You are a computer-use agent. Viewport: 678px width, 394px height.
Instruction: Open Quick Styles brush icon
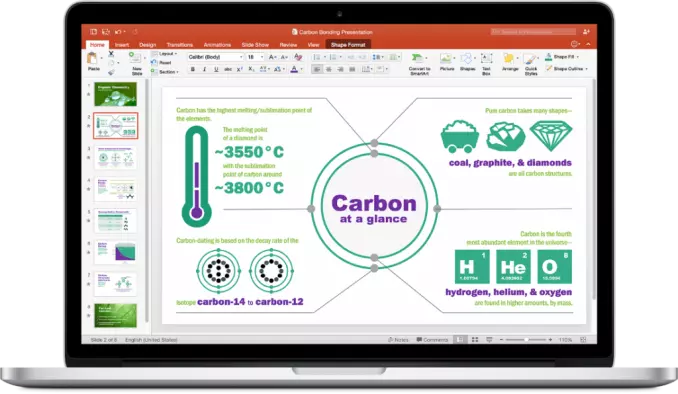[530, 59]
